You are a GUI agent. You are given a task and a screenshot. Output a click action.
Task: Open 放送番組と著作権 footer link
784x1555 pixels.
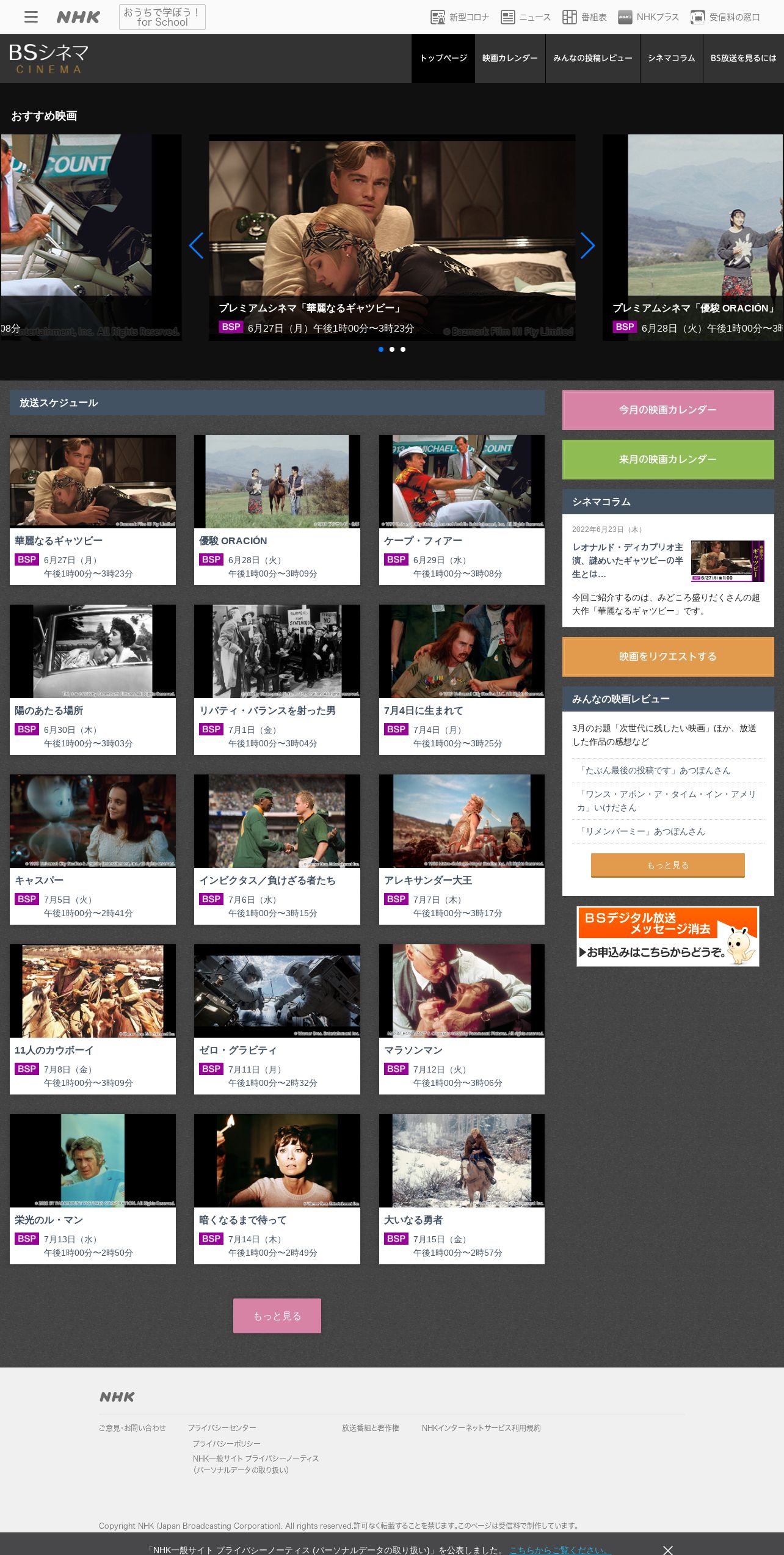(371, 1428)
